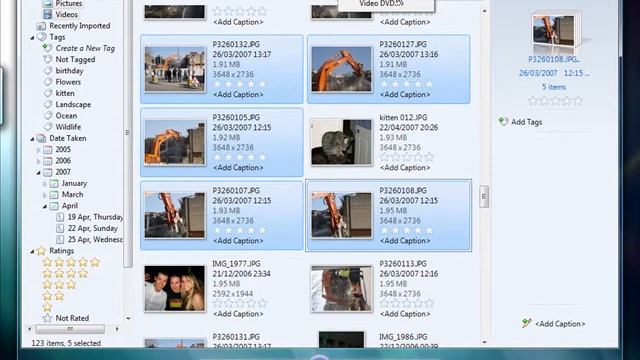Click the kitten tag icon

[x=48, y=93]
